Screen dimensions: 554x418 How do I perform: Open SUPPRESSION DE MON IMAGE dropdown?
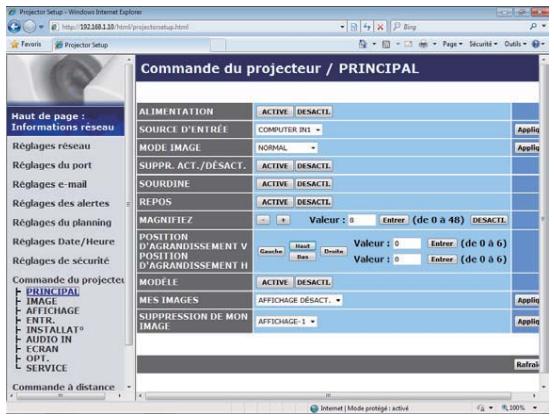coord(287,322)
